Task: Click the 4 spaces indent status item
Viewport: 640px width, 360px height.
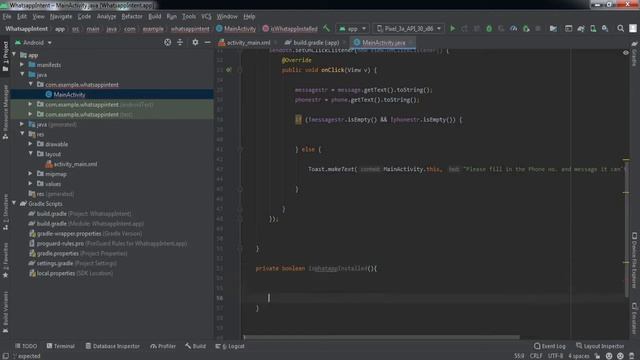Action: (578, 356)
